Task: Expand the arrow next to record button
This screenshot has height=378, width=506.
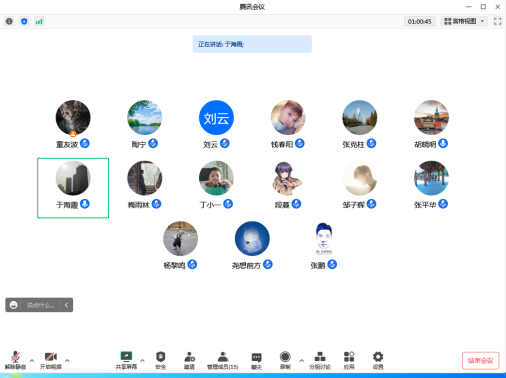Action: 301,360
